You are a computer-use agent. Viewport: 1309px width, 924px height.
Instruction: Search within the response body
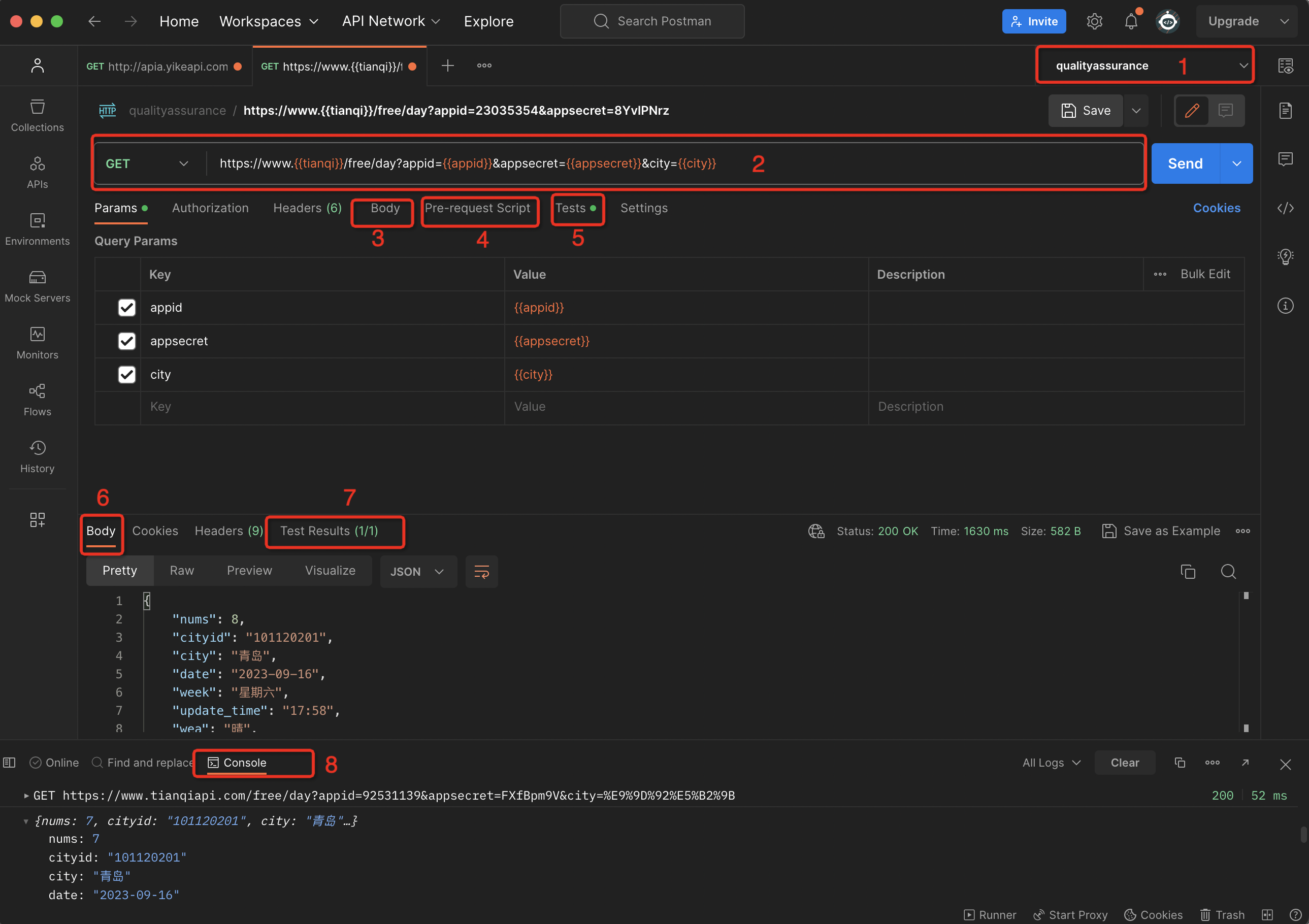click(x=1228, y=571)
